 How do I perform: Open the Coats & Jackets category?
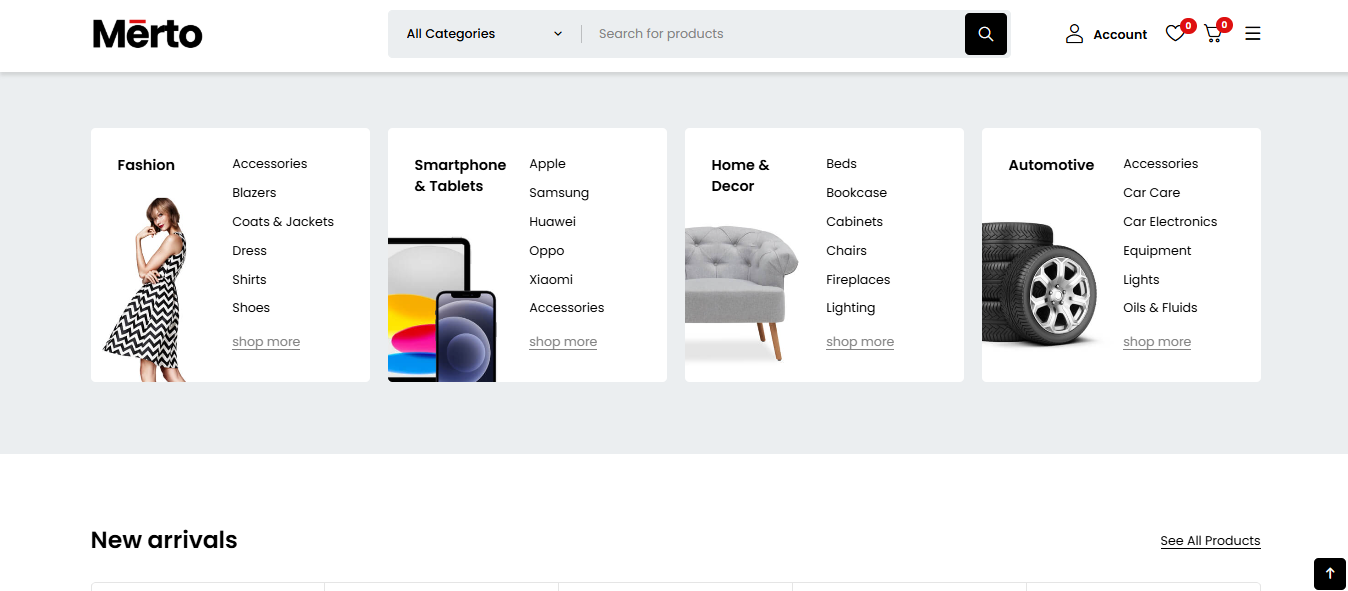pyautogui.click(x=283, y=222)
